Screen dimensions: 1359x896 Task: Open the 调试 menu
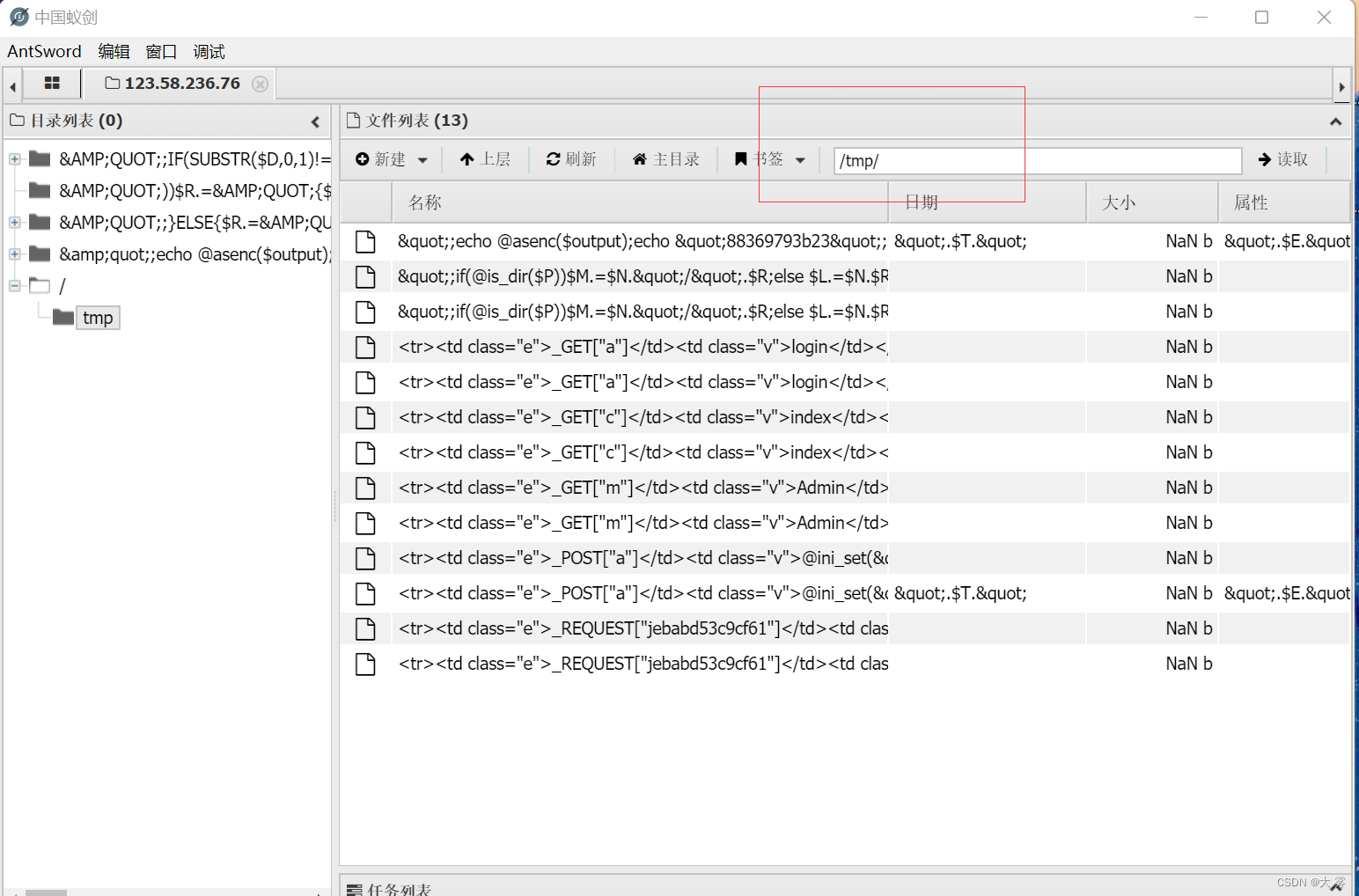tap(208, 51)
